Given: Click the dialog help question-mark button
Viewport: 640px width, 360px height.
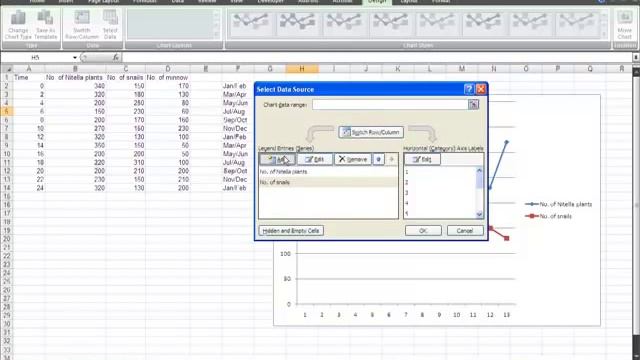Looking at the screenshot, I should (469, 89).
